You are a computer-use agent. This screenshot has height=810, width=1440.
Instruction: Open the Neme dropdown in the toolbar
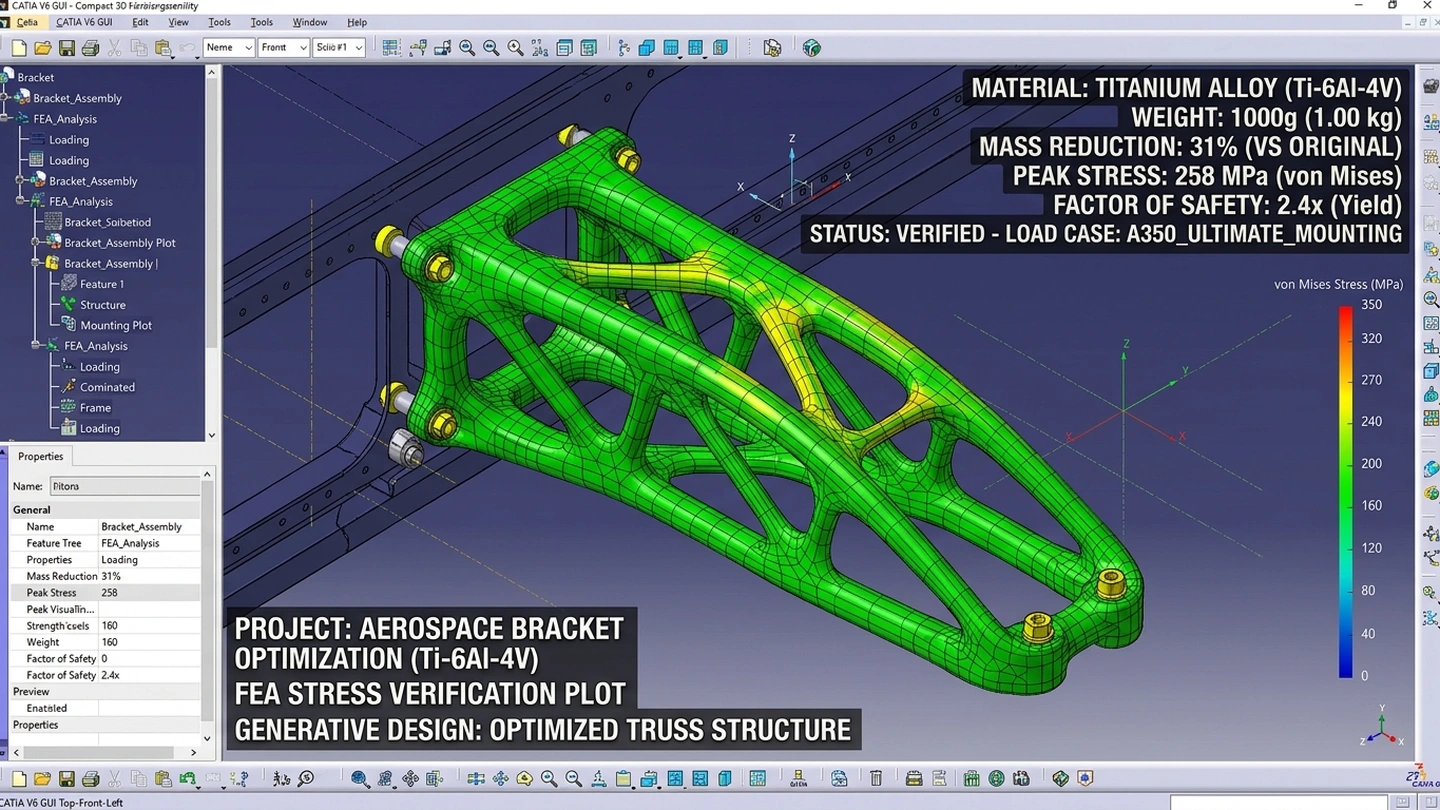click(x=228, y=47)
